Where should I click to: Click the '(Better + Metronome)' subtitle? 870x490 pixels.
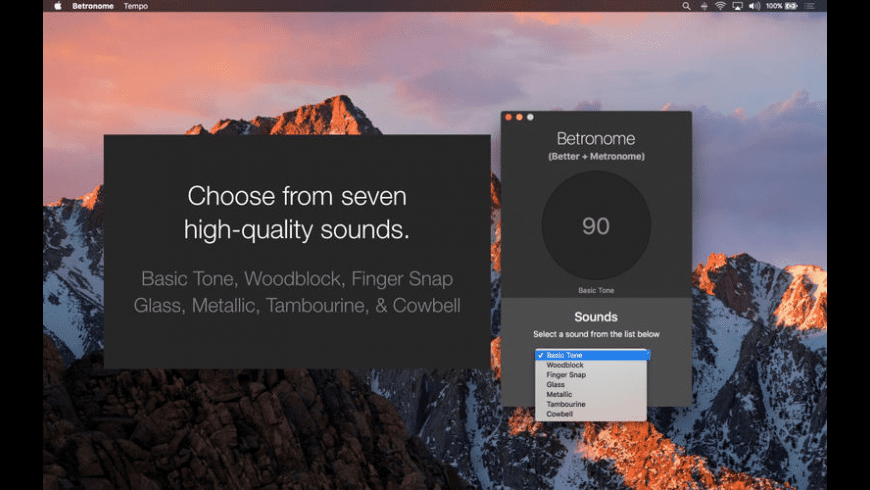point(596,156)
